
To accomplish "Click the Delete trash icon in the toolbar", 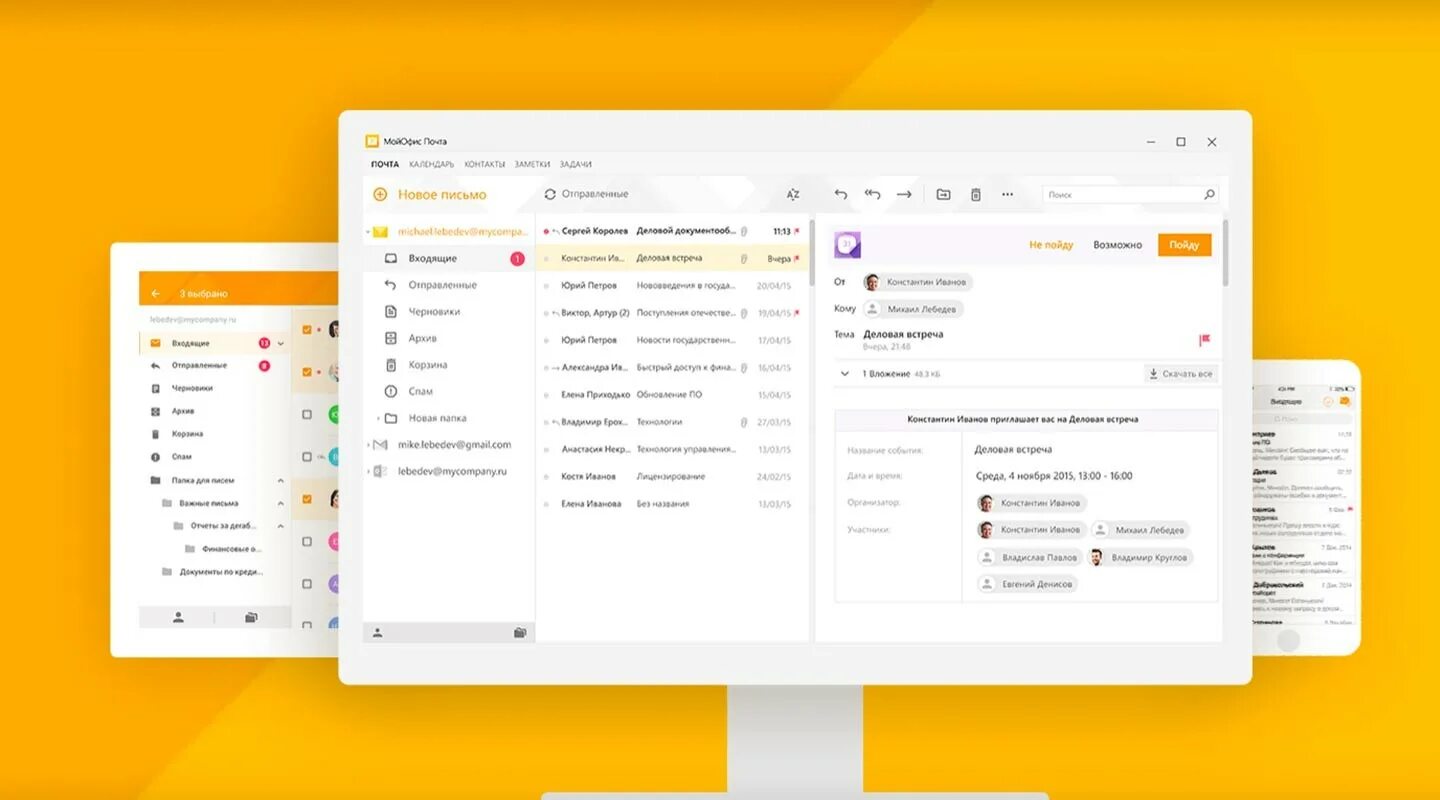I will tap(976, 194).
